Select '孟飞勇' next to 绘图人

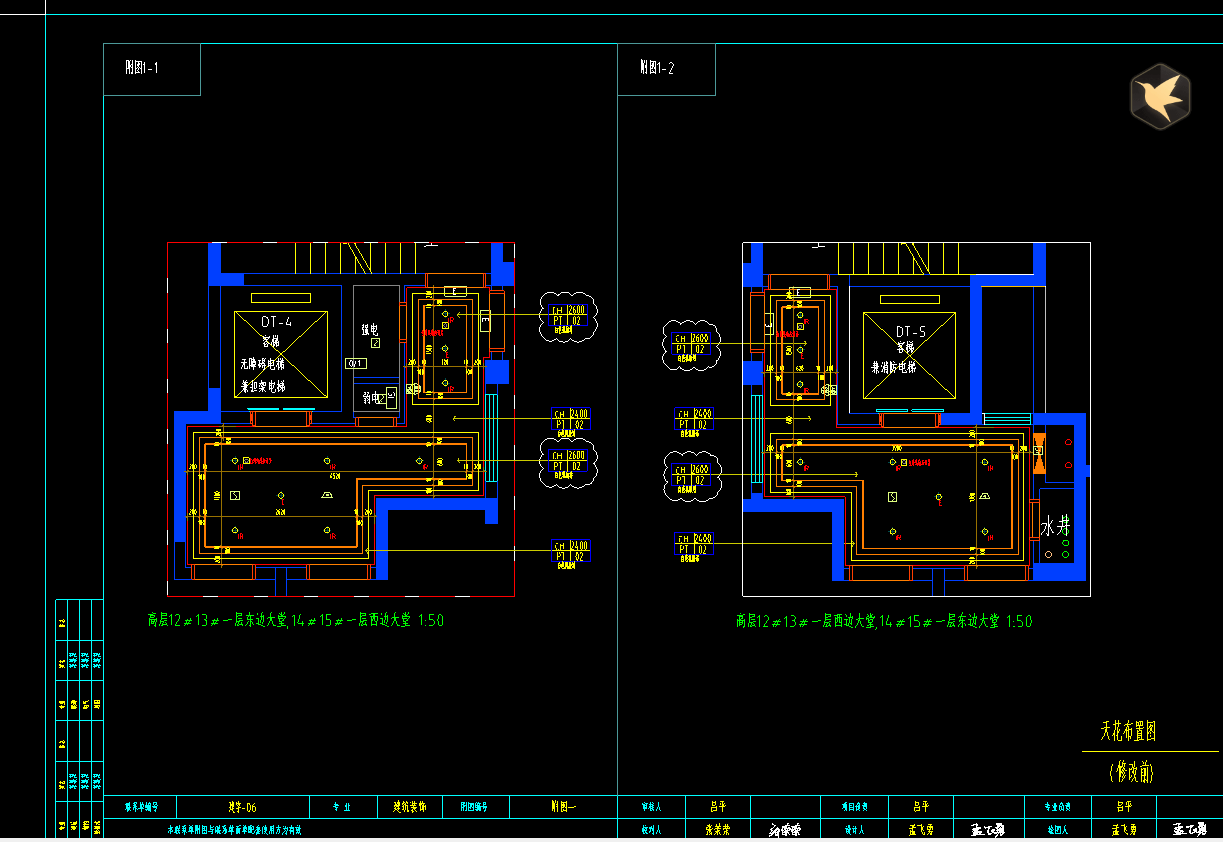(x=1124, y=829)
